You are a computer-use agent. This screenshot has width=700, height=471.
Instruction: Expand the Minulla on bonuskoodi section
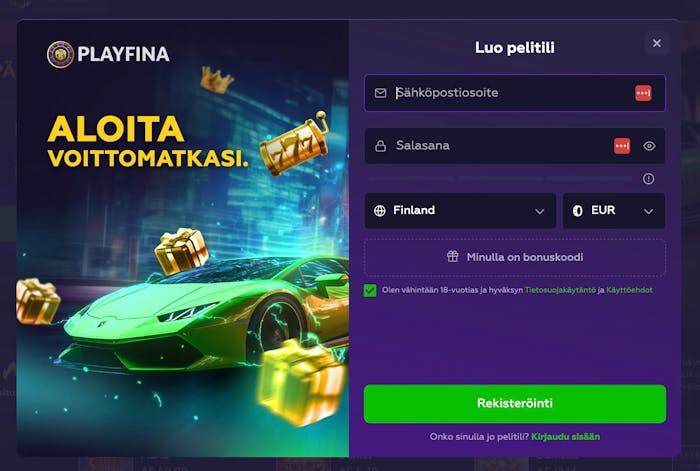pyautogui.click(x=515, y=258)
